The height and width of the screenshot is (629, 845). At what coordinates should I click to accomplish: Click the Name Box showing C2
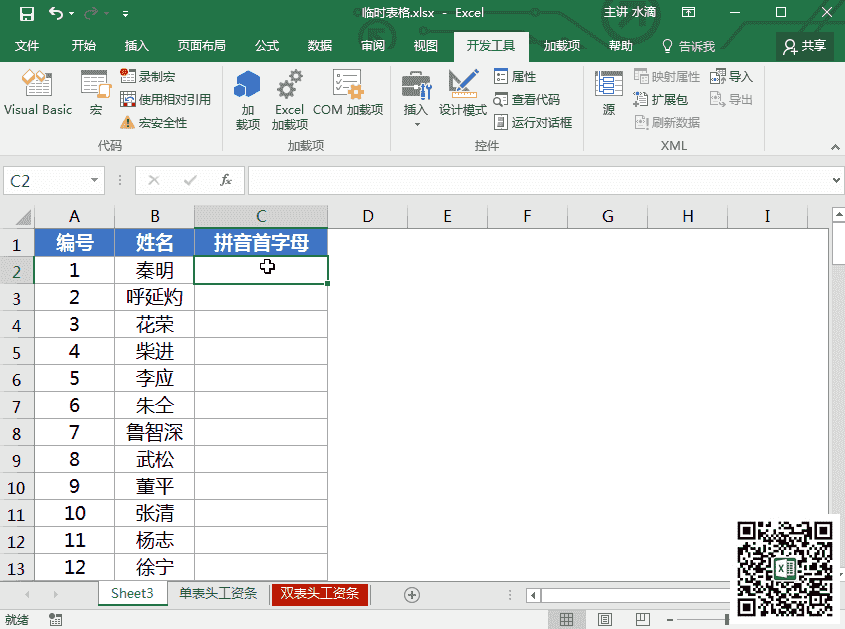46,181
